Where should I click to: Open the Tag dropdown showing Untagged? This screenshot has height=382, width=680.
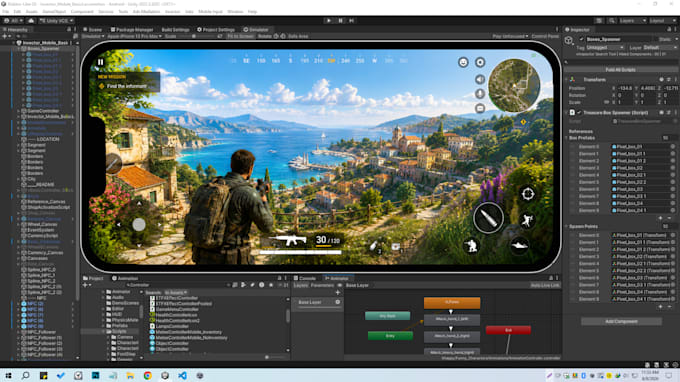tap(605, 47)
